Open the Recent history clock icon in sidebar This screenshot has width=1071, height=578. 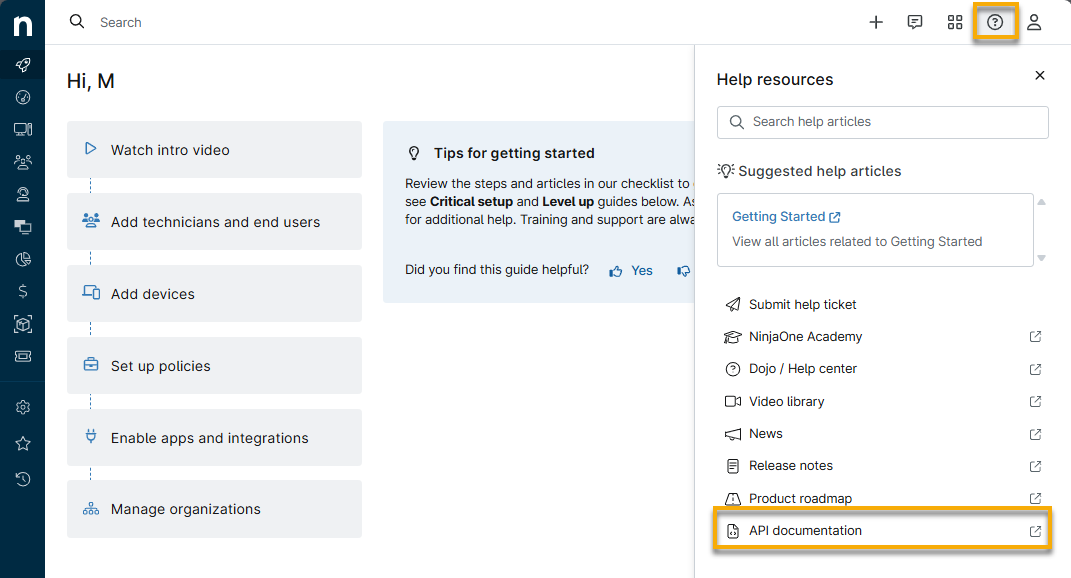[x=23, y=479]
